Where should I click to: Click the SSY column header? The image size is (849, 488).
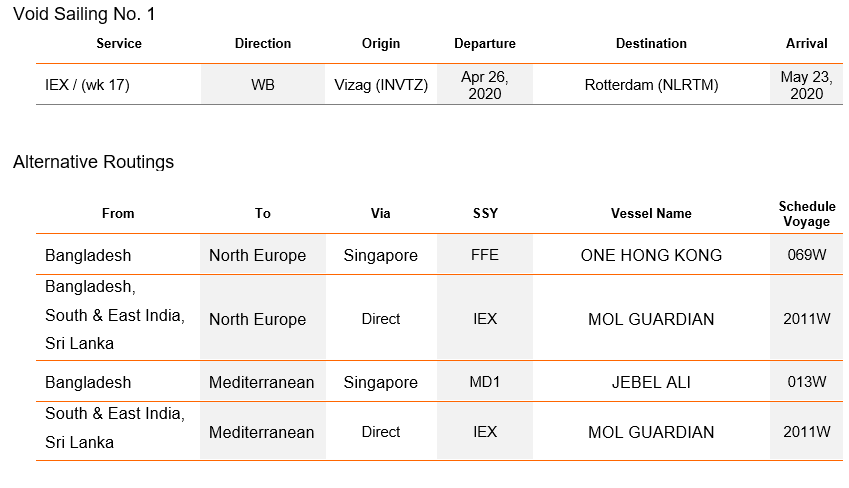[485, 213]
